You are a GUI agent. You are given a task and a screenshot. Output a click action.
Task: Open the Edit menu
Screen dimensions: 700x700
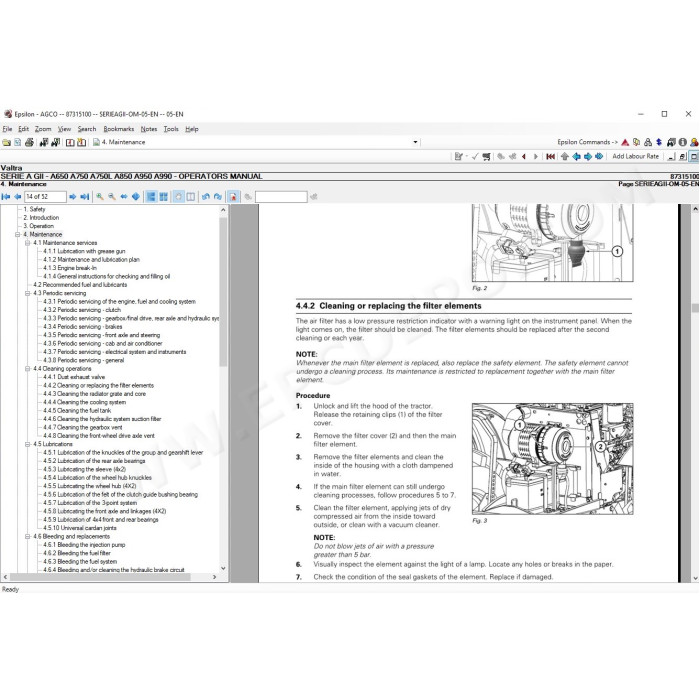pyautogui.click(x=23, y=129)
